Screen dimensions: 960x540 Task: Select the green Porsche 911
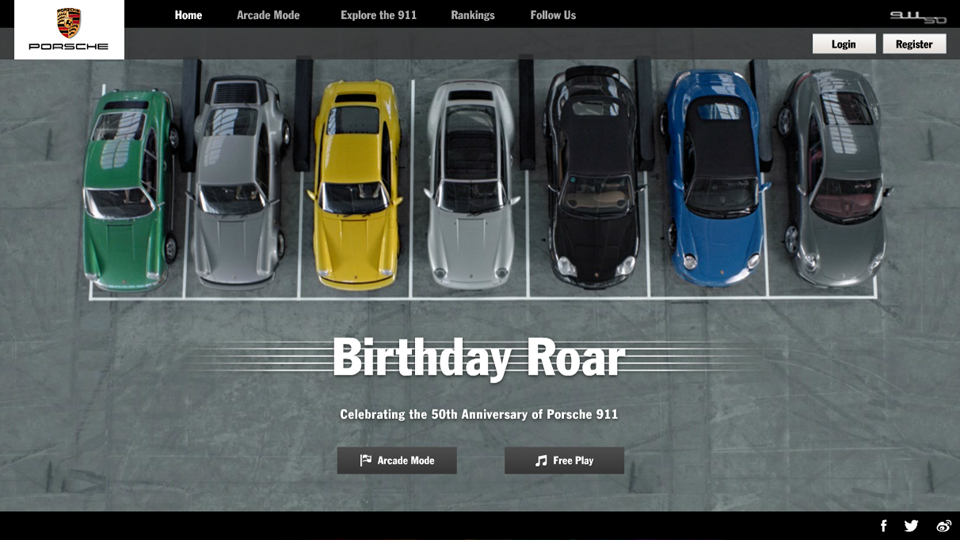[125, 190]
